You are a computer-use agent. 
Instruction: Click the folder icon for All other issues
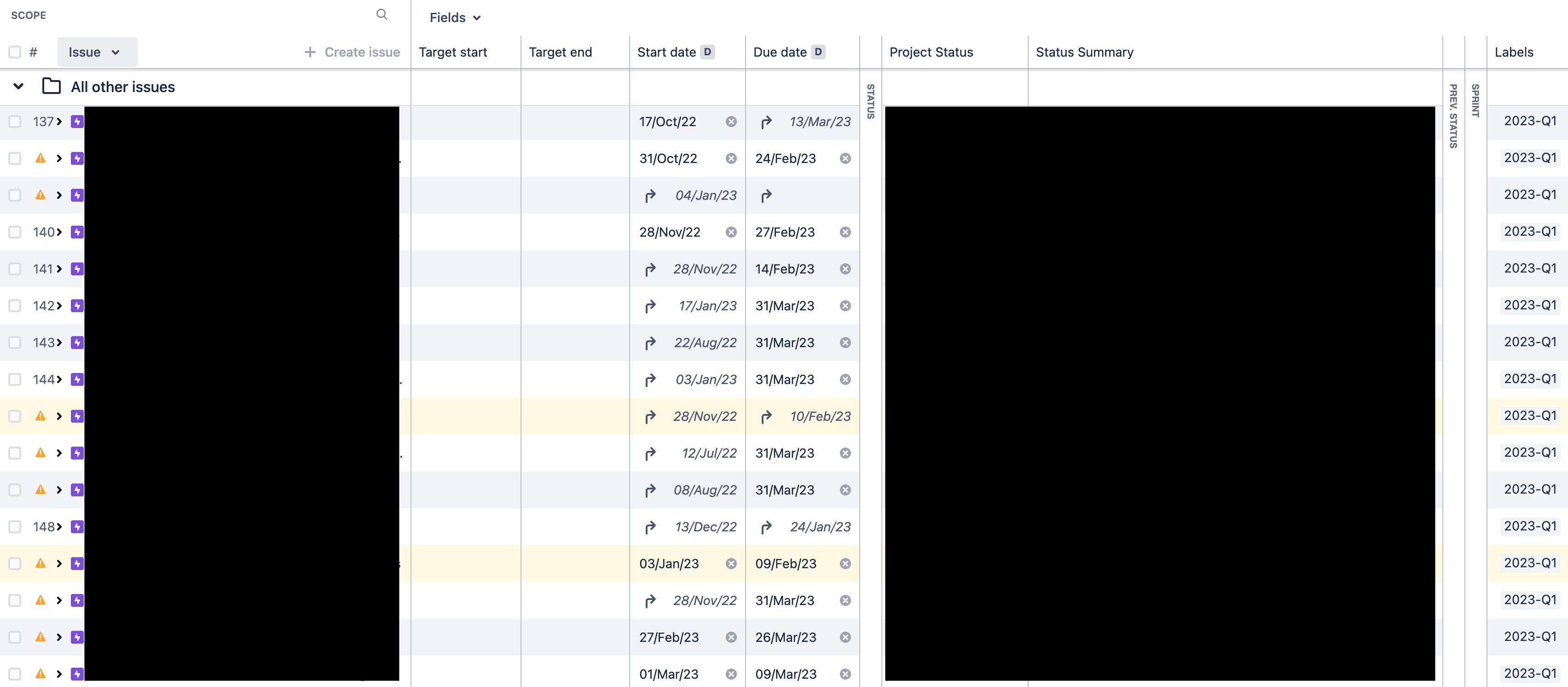51,87
